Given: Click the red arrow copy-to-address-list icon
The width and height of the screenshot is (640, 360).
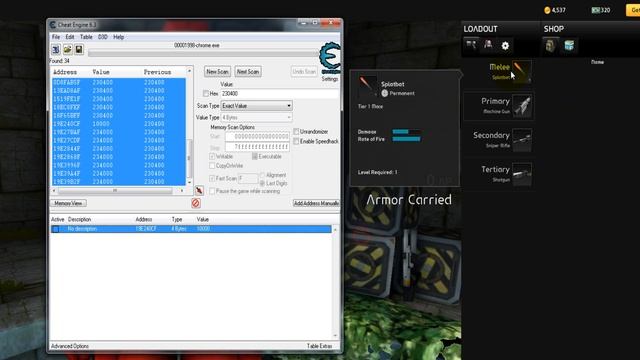Looking at the screenshot, I should (x=199, y=190).
